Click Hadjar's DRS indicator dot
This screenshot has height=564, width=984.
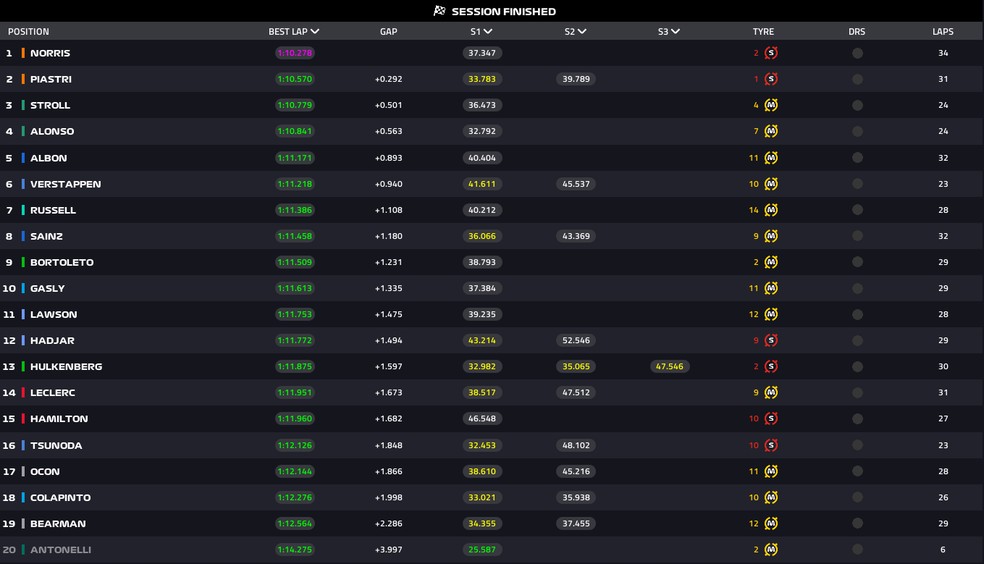(x=857, y=341)
